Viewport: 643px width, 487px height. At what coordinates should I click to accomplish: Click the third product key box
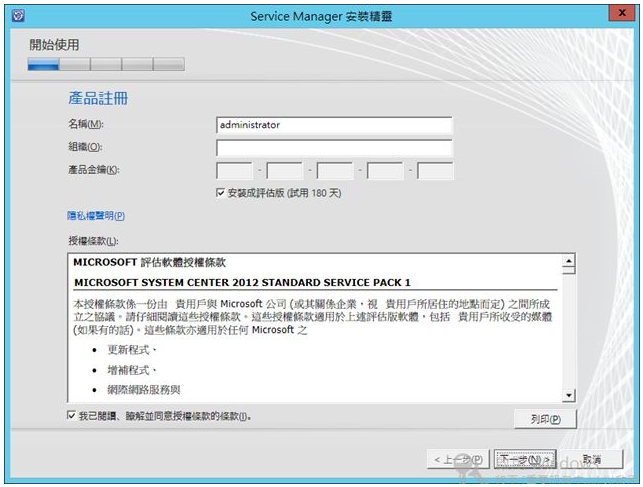[335, 171]
